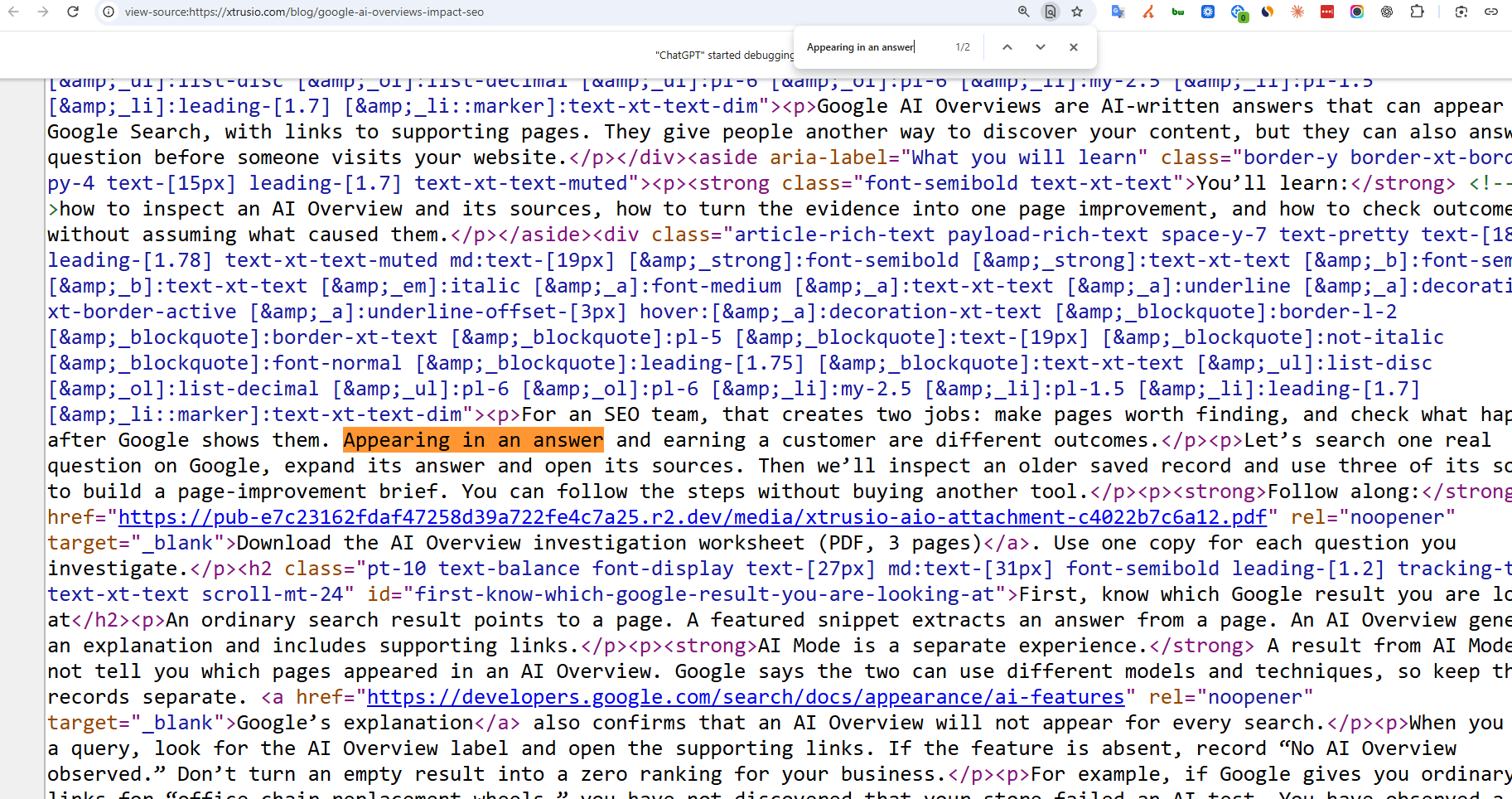The image size is (1512, 799).
Task: Open the Extensions puzzle menu
Action: coord(1417,12)
